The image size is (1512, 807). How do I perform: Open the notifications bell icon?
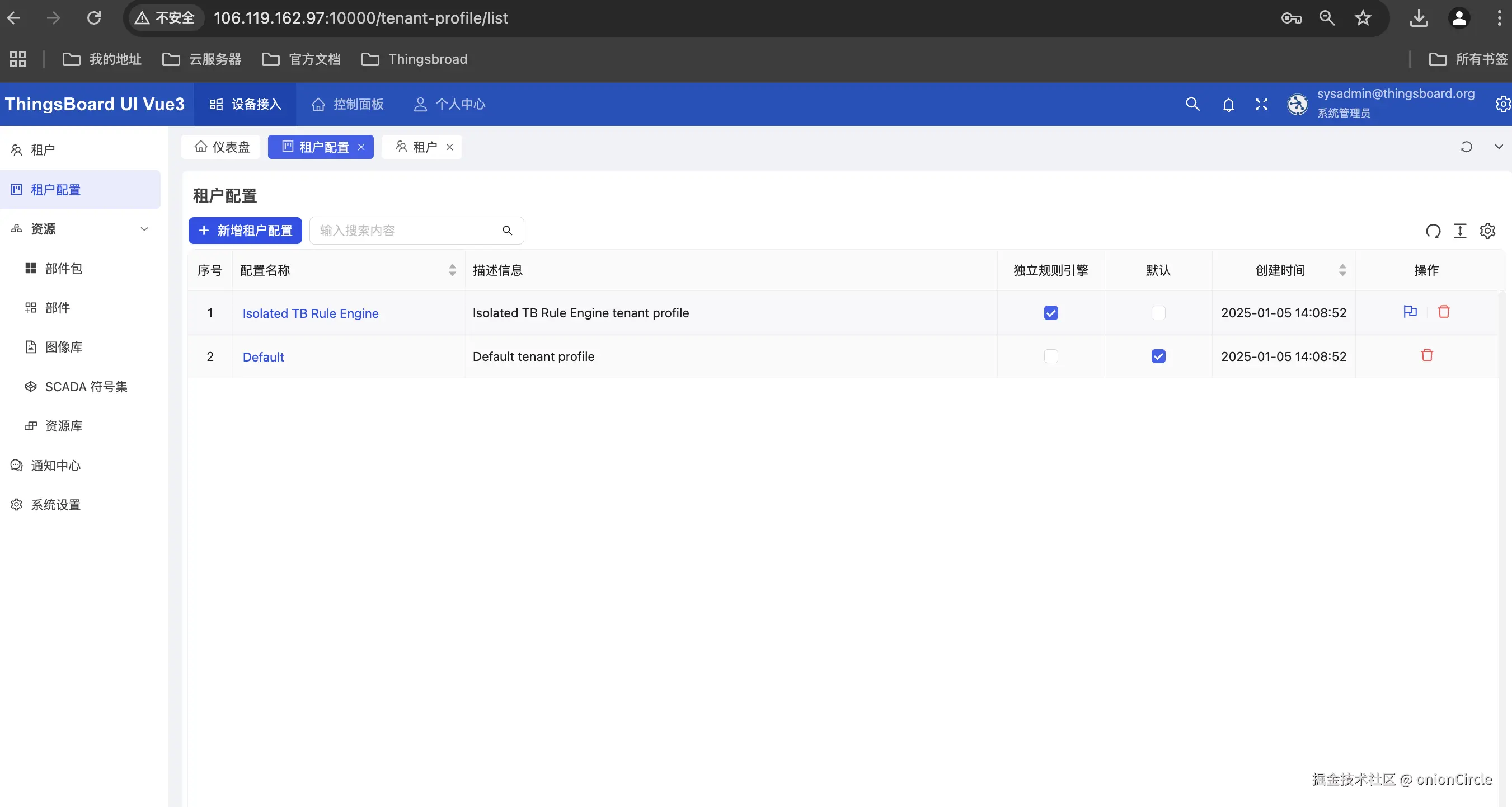pos(1228,105)
